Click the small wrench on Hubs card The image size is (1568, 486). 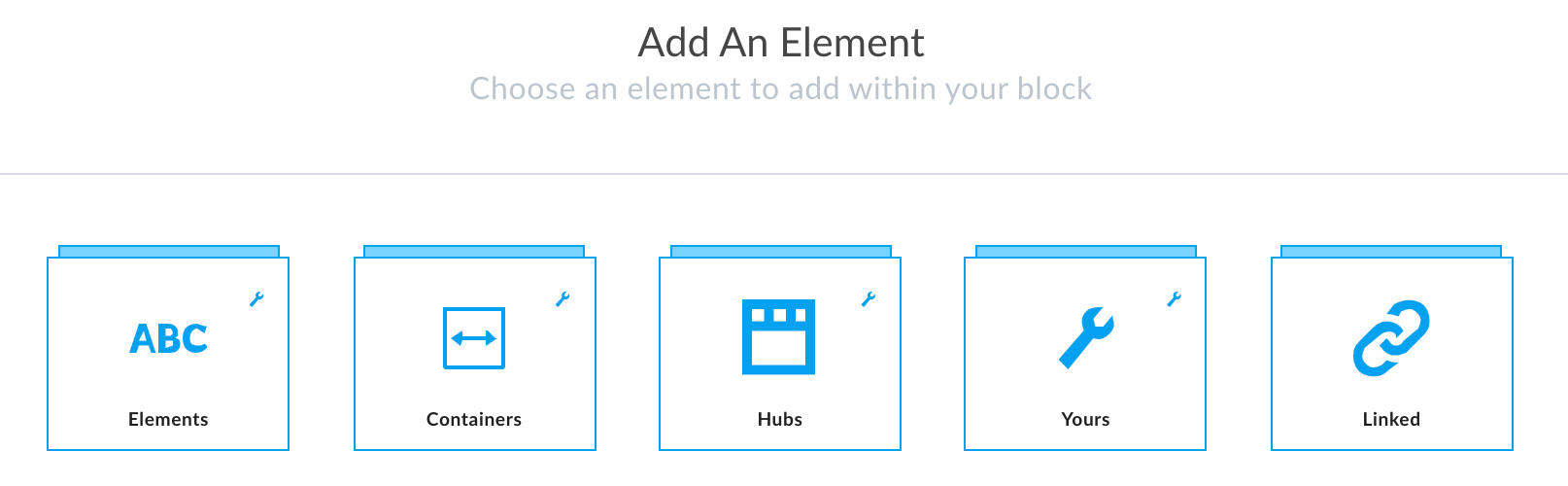[869, 299]
